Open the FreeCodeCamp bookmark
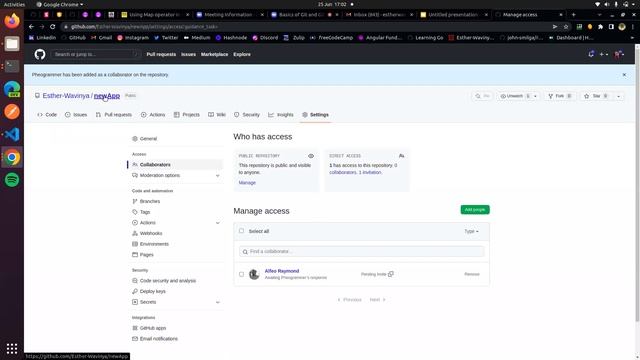This screenshot has width=640, height=360. click(x=331, y=38)
